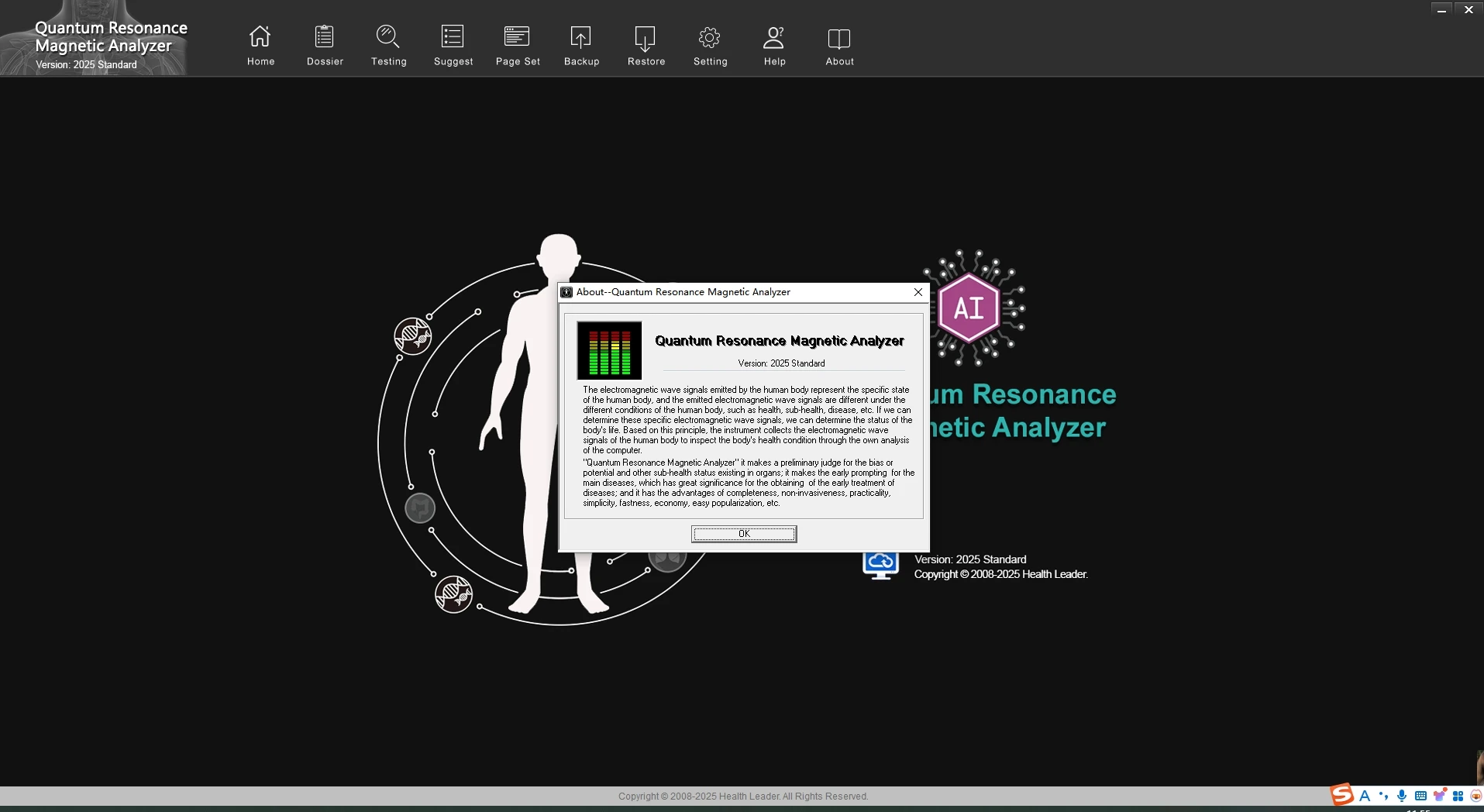Click the Backup upload icon
Viewport: 1484px width, 812px height.
tap(581, 45)
